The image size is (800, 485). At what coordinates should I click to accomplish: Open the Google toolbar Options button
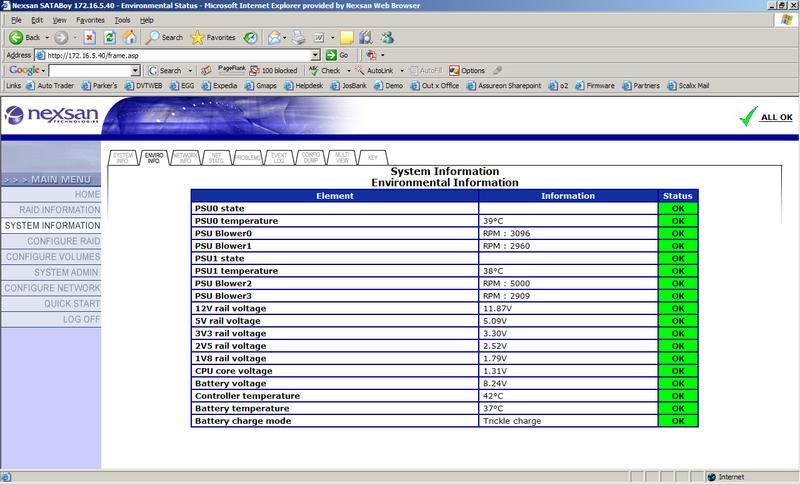click(466, 70)
